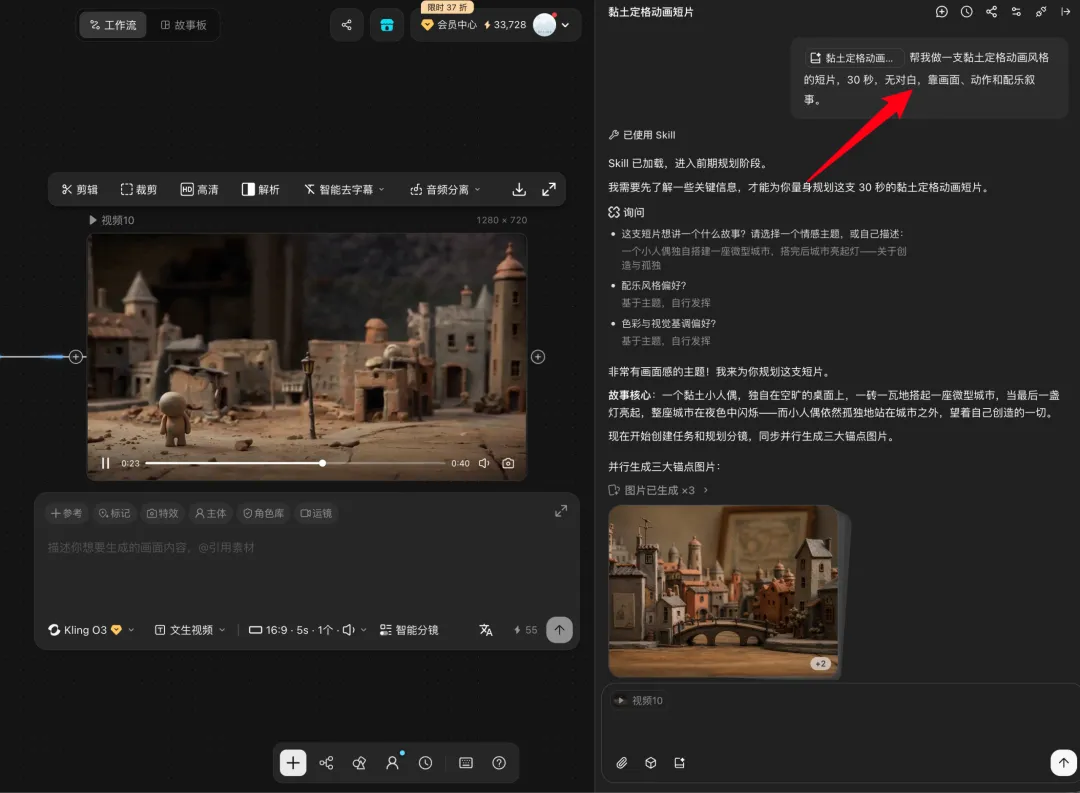
Task: Add a new node with the plus button
Action: pos(293,763)
